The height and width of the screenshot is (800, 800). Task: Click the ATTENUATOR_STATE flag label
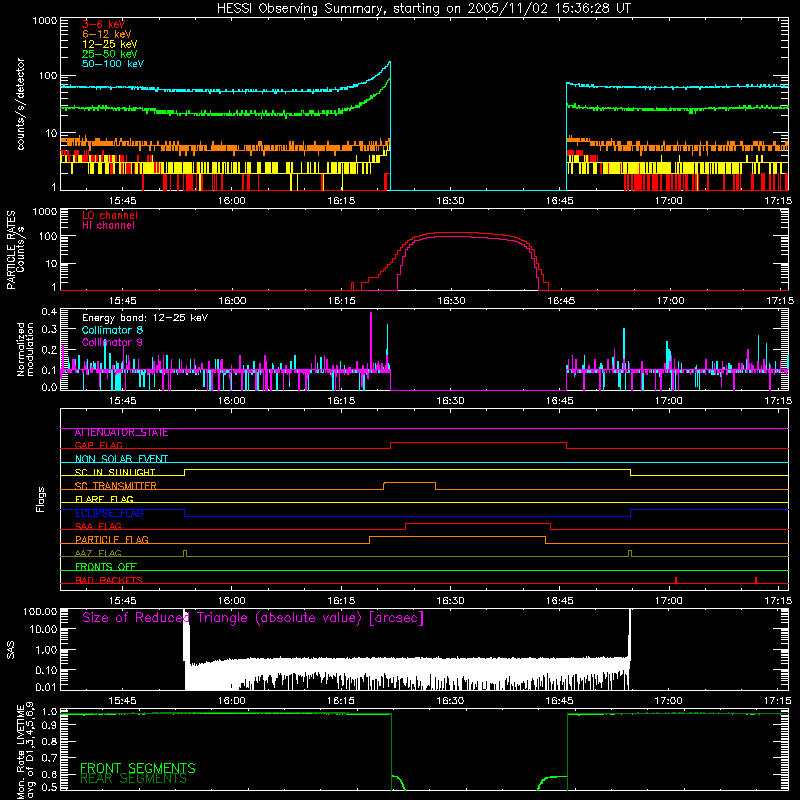point(121,433)
